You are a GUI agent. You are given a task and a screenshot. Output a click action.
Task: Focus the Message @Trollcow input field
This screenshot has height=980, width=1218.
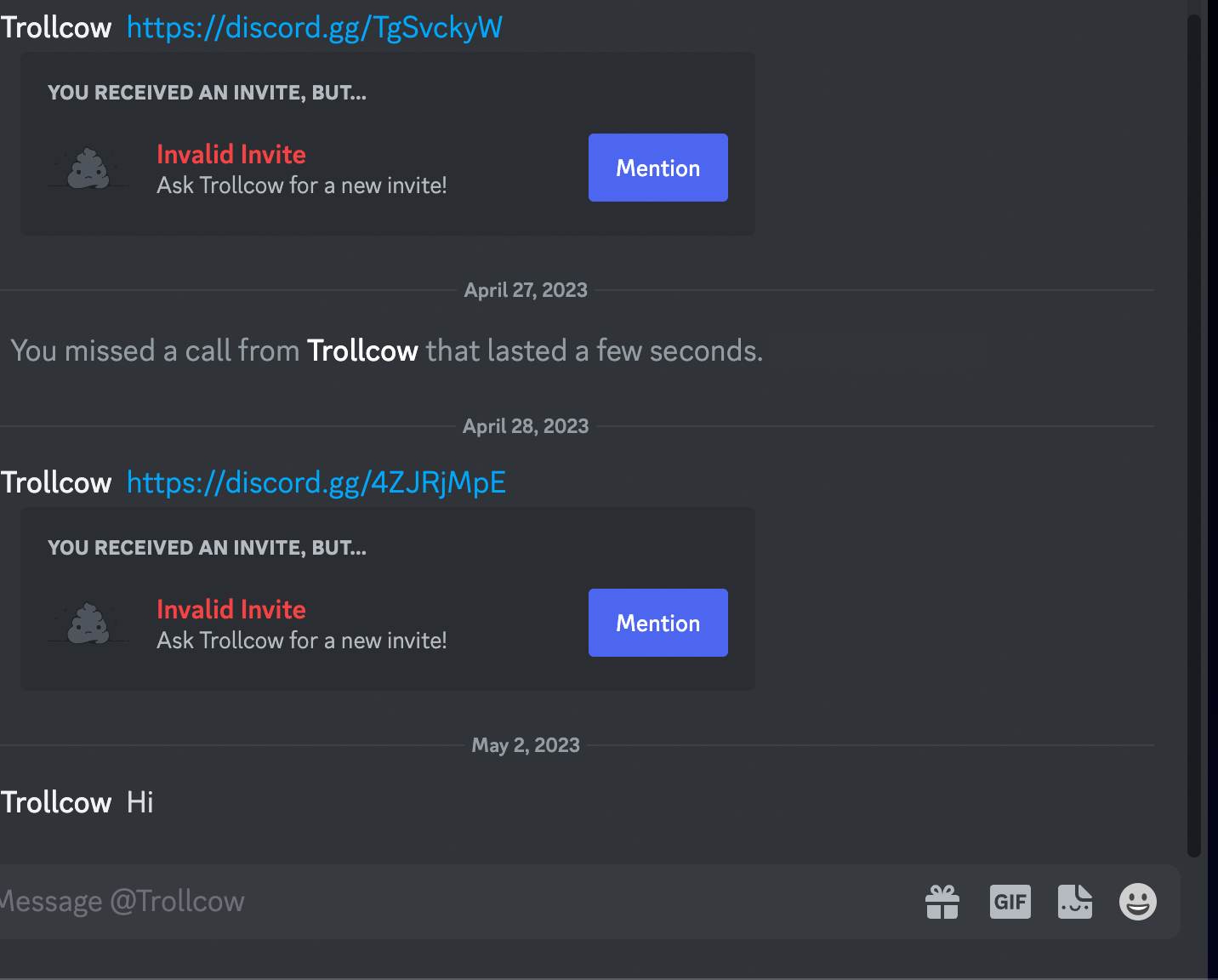tap(451, 902)
